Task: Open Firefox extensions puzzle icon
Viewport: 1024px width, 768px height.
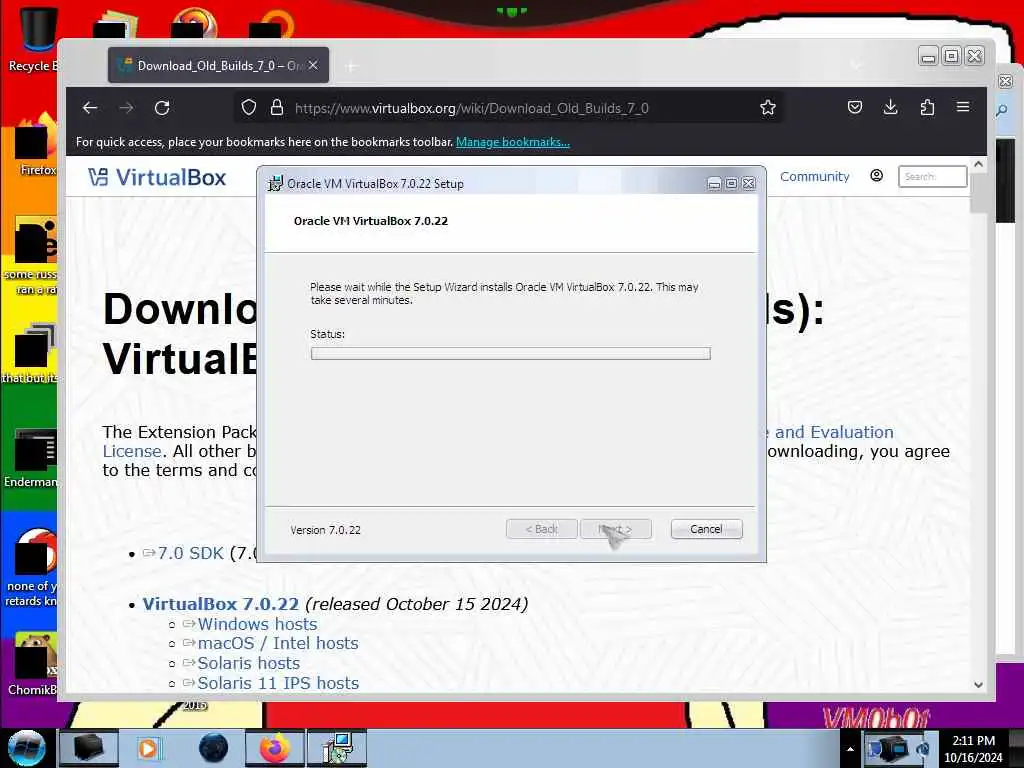Action: [x=927, y=107]
